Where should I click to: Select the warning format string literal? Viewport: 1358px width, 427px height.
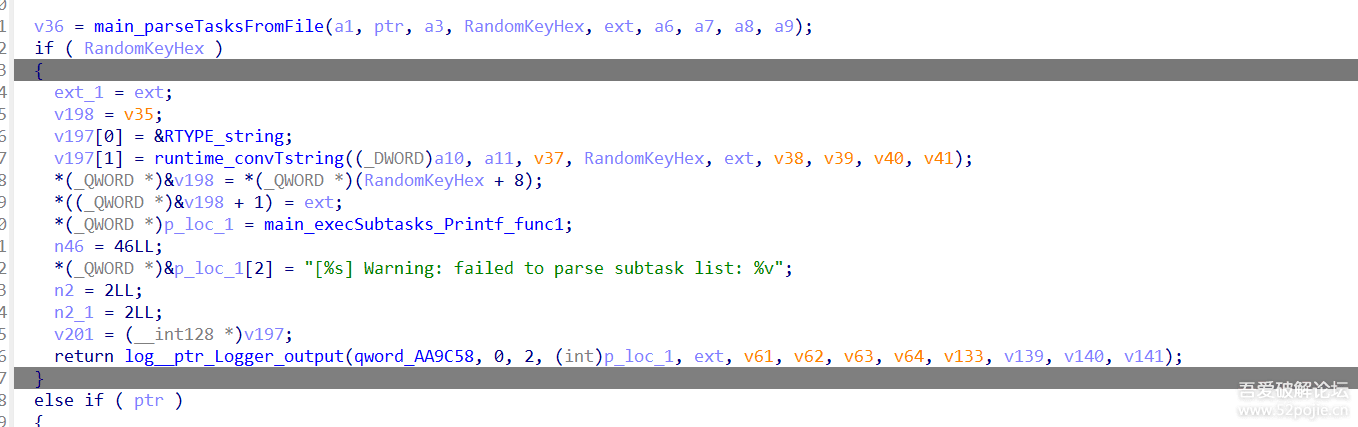549,269
